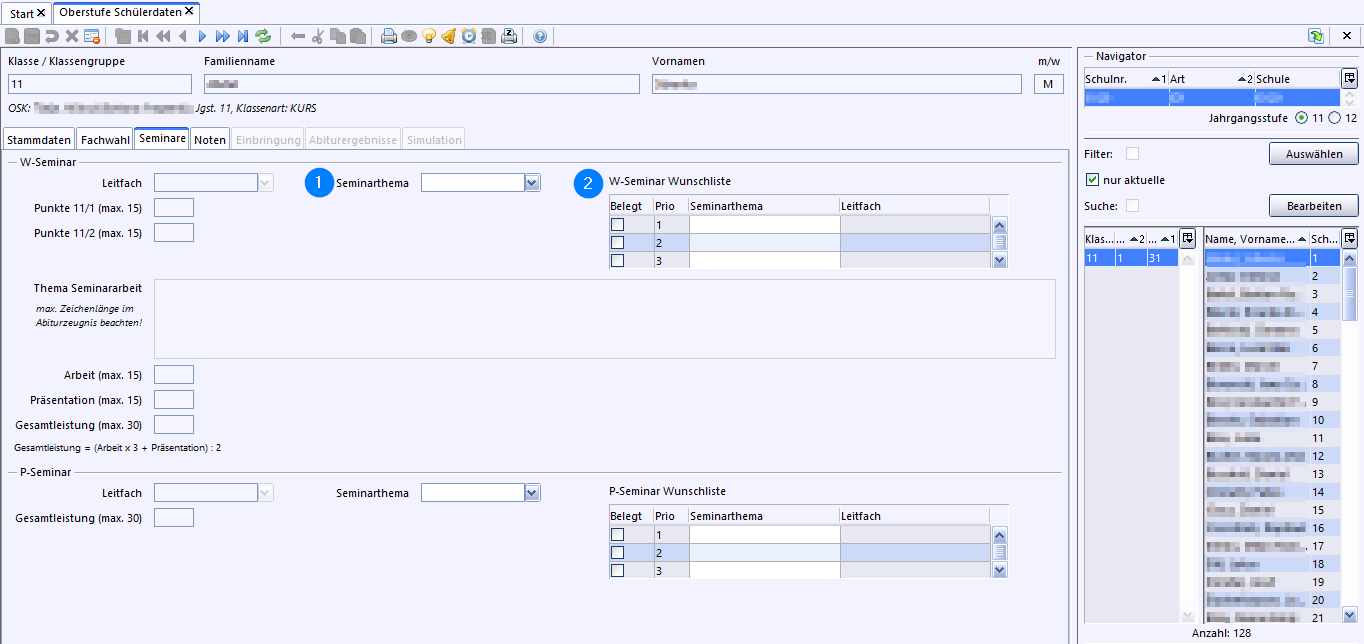Jump to the first record
Viewport: 1364px width, 644px height.
[x=143, y=36]
